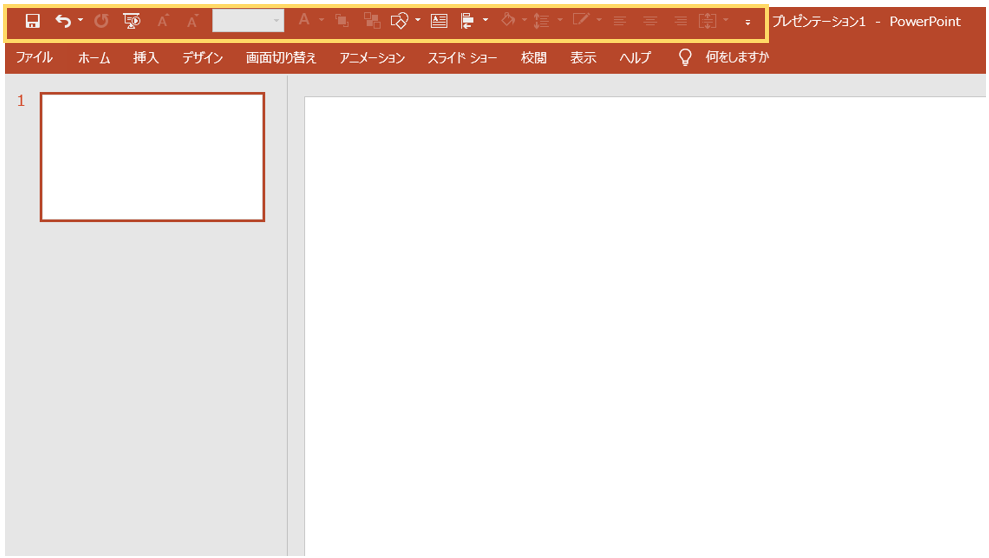Switch to the アニメーション tab
This screenshot has height=558, width=989.
tap(372, 58)
